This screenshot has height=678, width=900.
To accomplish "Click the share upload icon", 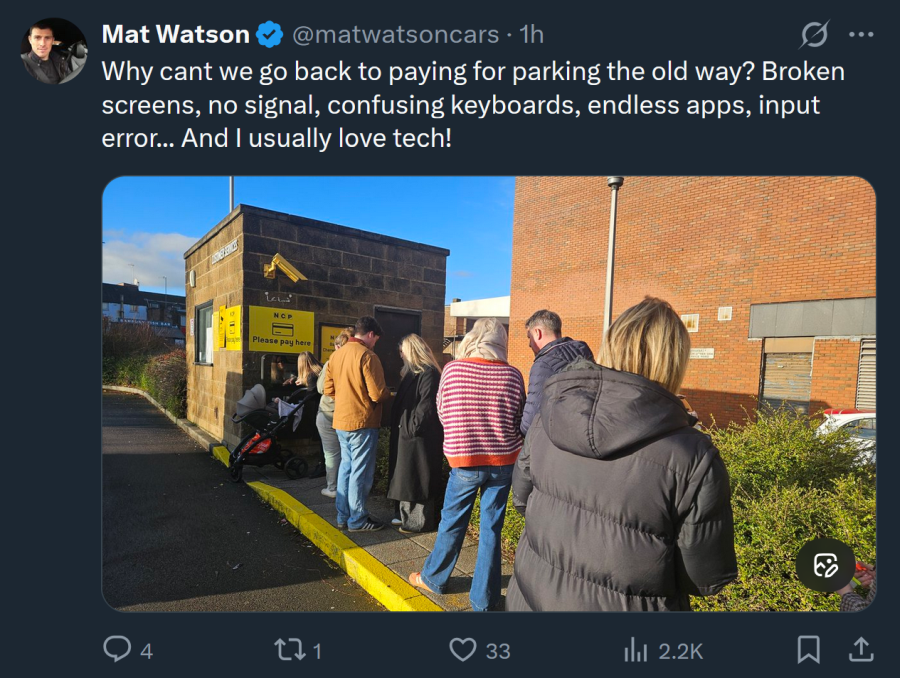I will [x=861, y=650].
